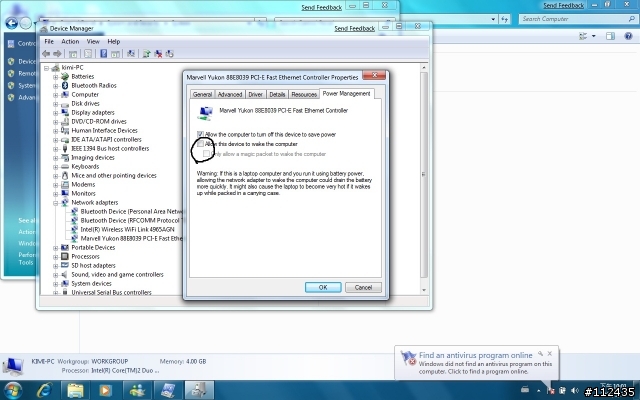Expand the Batteries node

point(56,77)
